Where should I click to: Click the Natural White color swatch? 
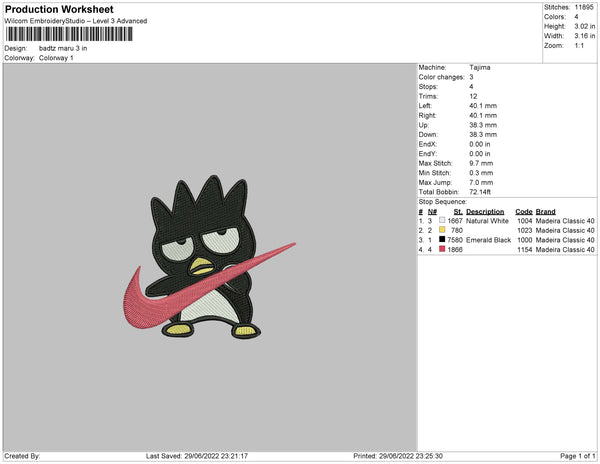[x=442, y=220]
